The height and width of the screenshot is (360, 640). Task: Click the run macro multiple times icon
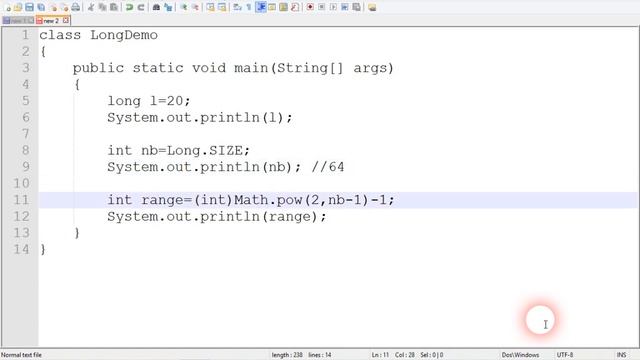point(345,7)
